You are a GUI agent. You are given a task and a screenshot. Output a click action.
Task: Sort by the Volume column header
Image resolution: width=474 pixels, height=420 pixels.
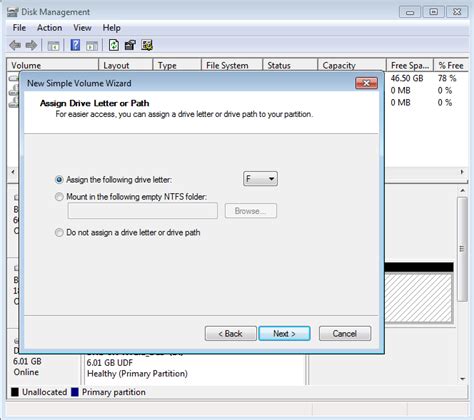pyautogui.click(x=53, y=65)
